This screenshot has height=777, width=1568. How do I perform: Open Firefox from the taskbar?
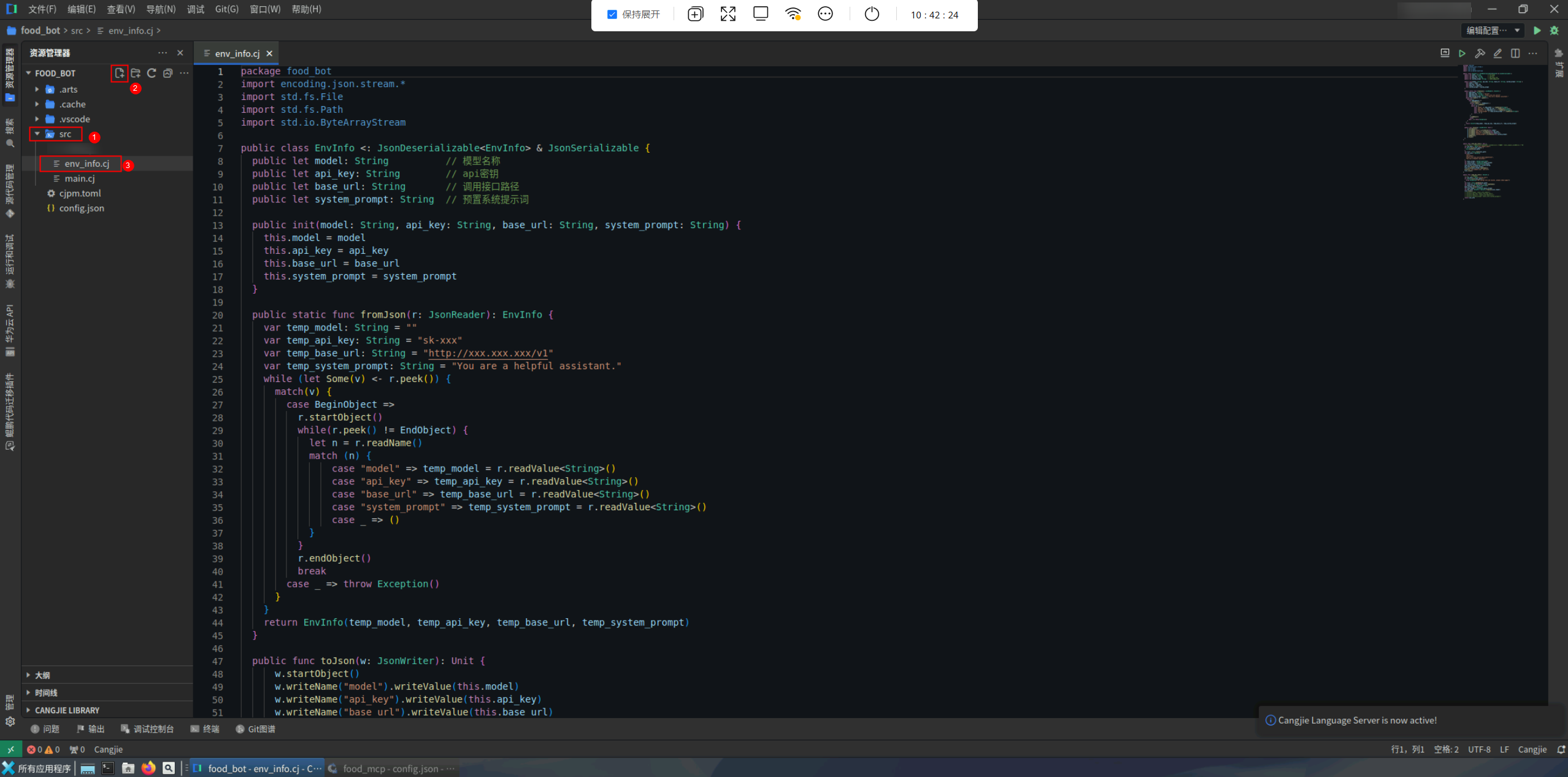coord(148,768)
